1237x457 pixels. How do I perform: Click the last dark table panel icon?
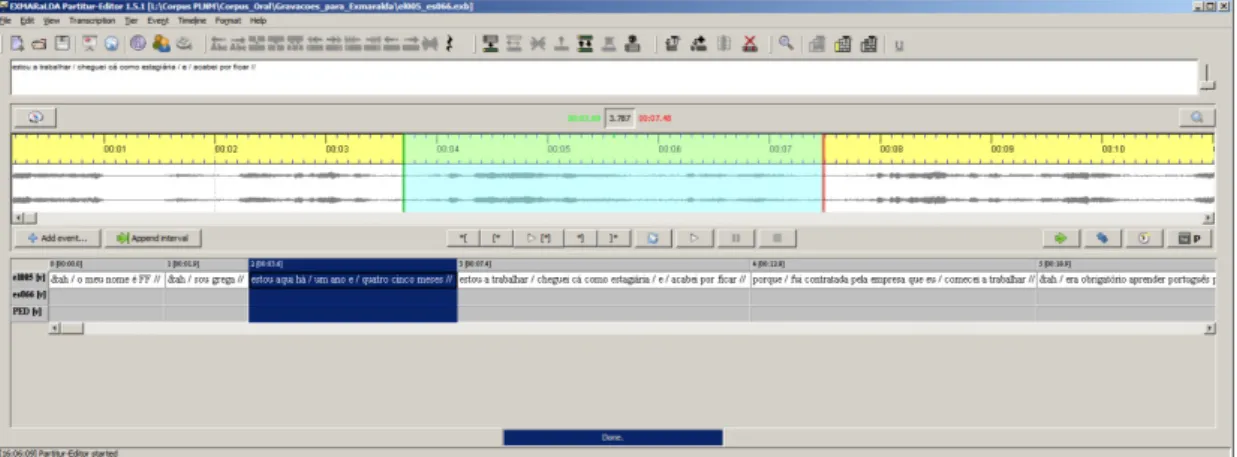click(x=868, y=43)
